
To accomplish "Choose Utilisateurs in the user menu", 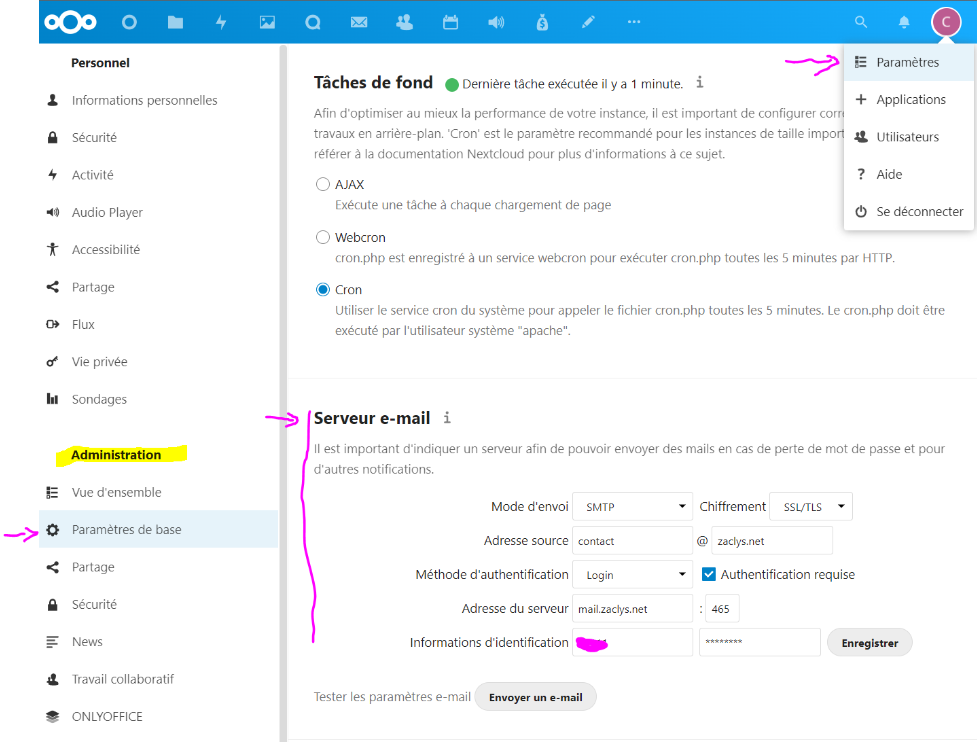I will click(x=907, y=137).
